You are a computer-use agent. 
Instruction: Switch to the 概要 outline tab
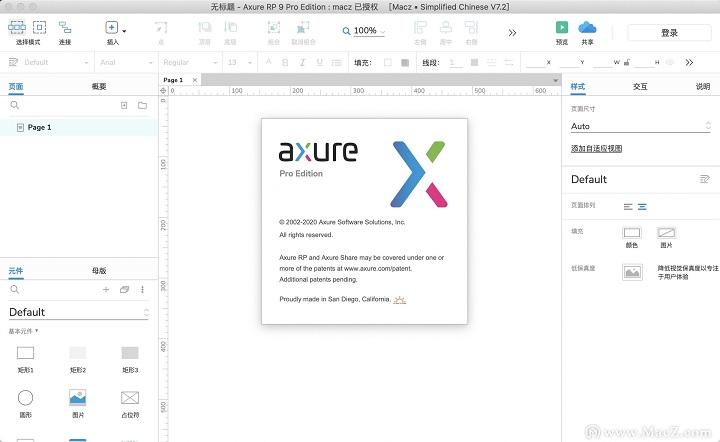coord(99,86)
